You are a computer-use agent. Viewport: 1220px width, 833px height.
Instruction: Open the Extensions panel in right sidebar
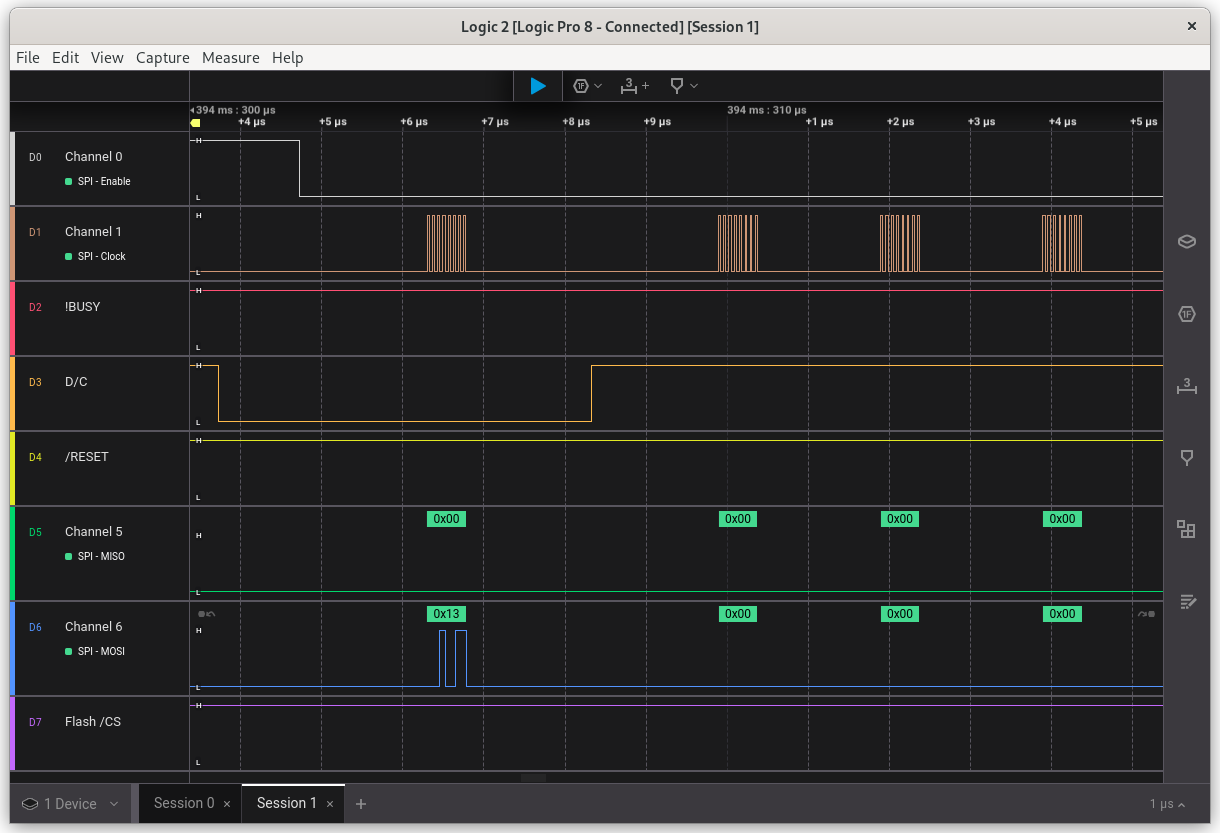1187,529
